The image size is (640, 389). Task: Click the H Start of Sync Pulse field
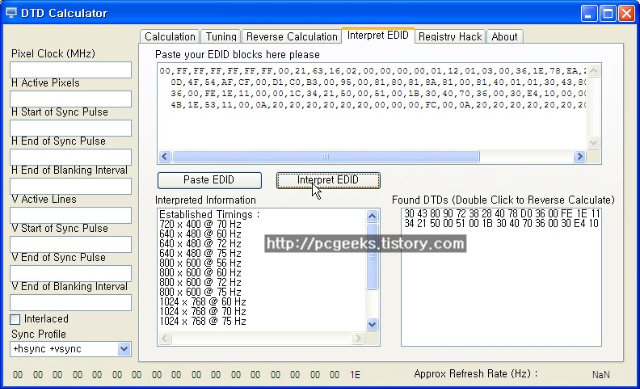click(71, 128)
